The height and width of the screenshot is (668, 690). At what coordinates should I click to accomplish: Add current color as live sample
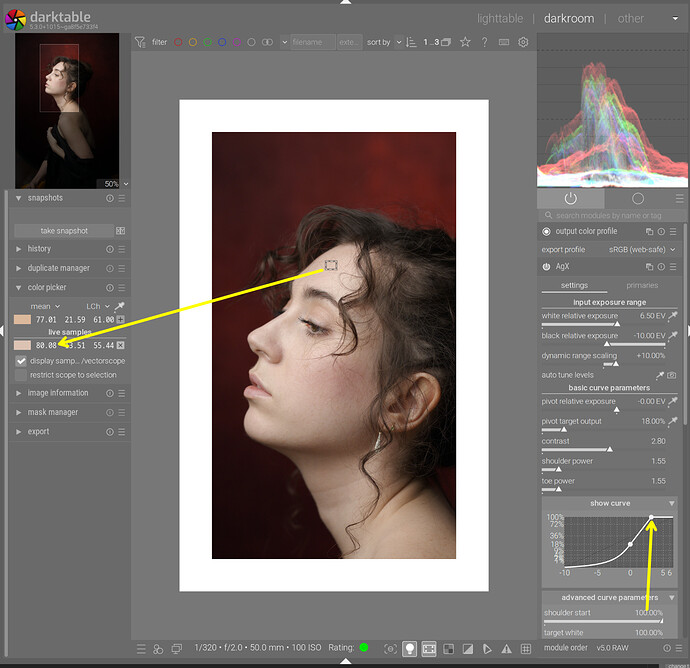click(x=120, y=319)
